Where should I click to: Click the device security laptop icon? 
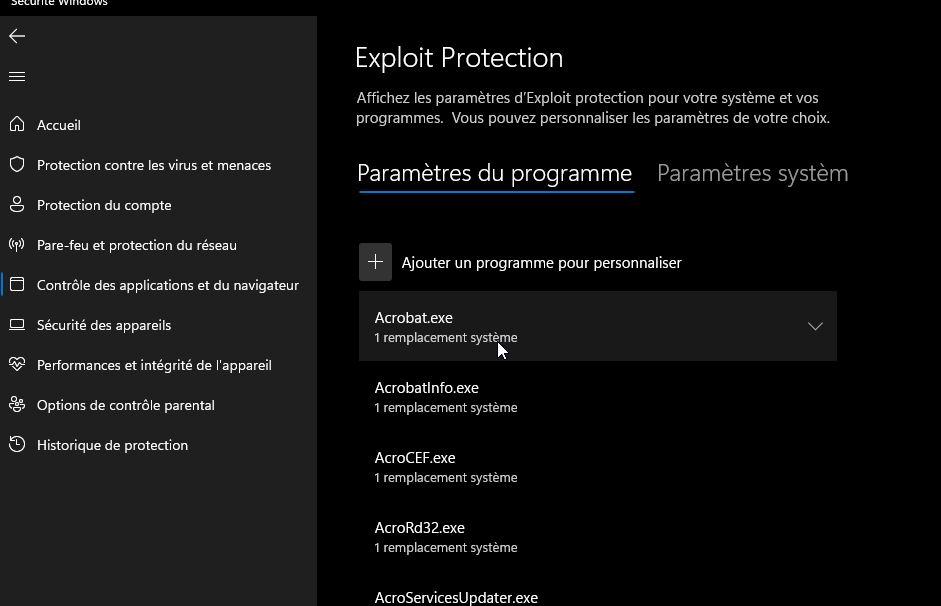point(17,325)
